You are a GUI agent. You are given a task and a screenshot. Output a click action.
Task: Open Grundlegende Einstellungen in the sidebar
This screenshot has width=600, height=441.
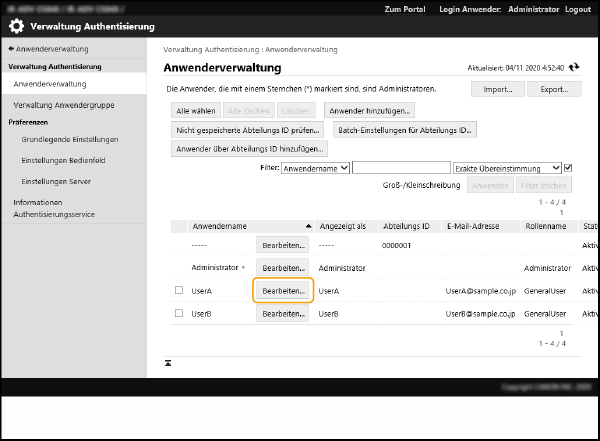click(x=70, y=139)
